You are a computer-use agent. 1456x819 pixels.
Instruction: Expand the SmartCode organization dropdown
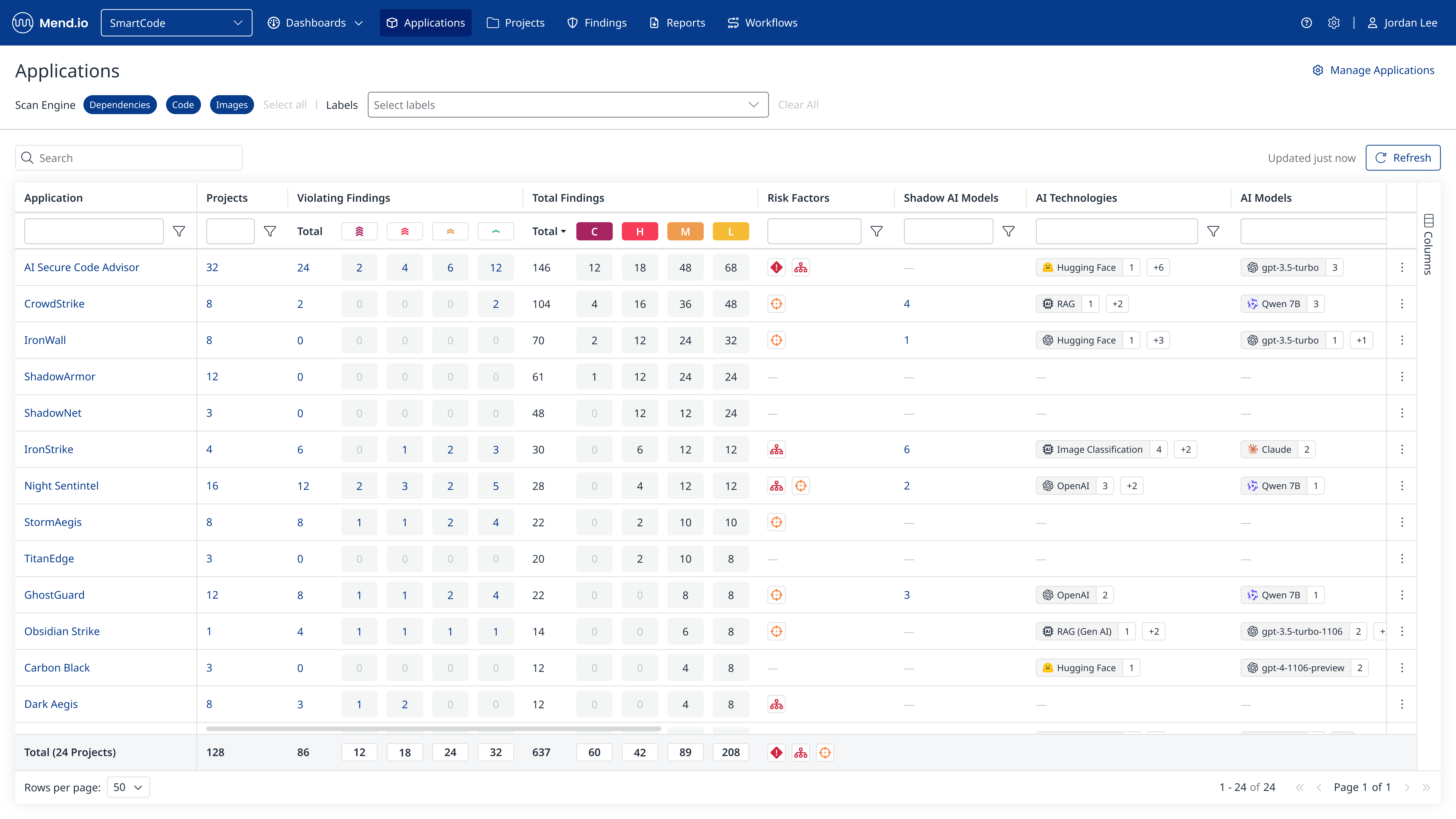176,23
